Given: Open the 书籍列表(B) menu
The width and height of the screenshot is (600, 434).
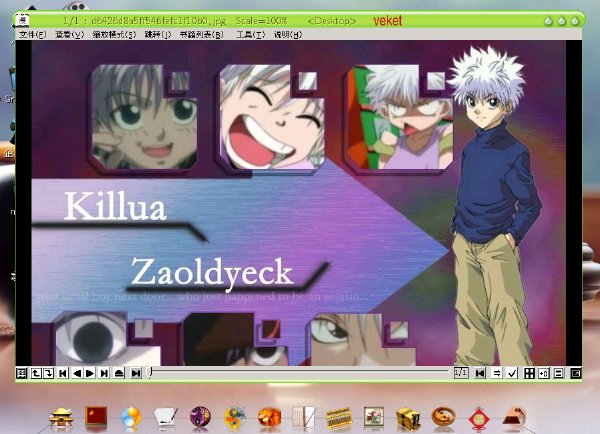Looking at the screenshot, I should (x=201, y=34).
